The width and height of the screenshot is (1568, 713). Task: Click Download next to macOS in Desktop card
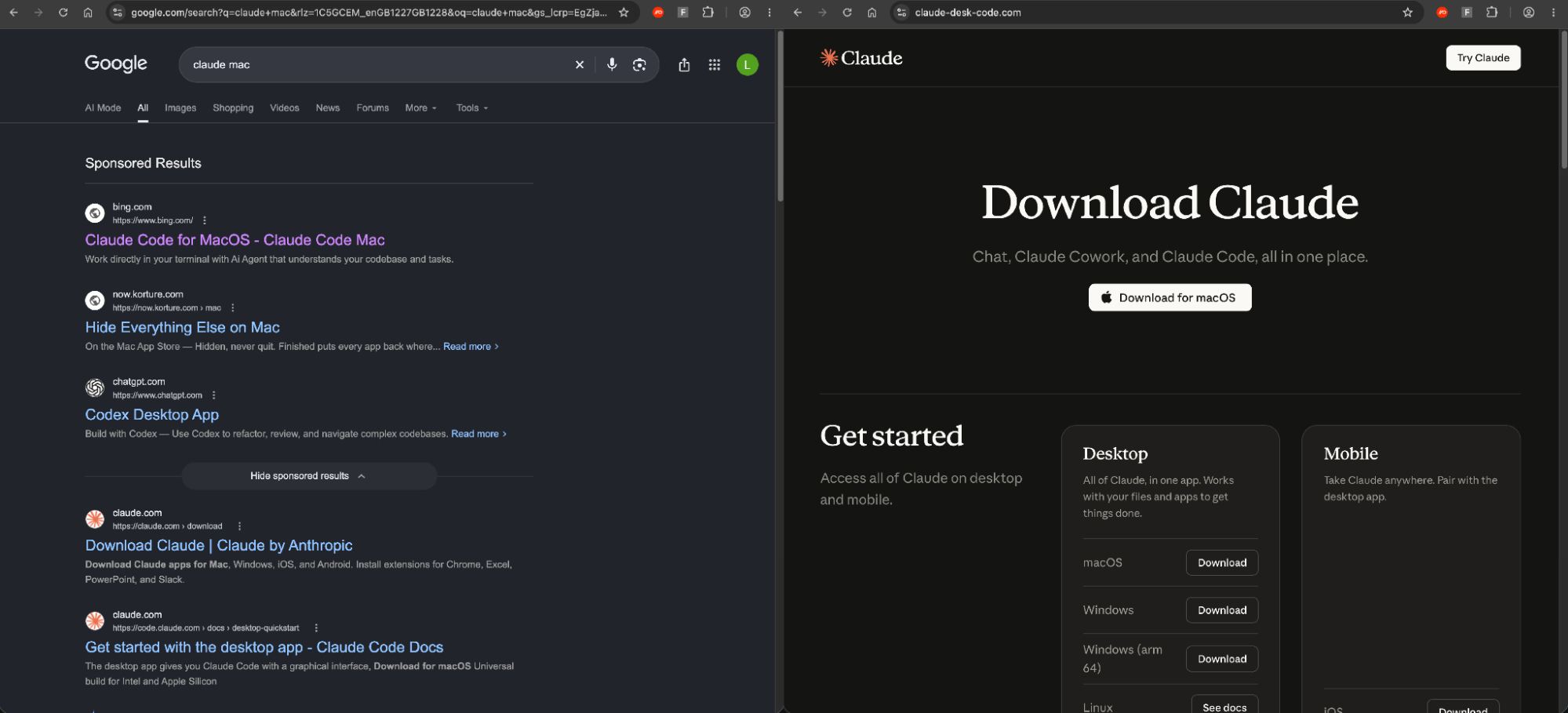click(1221, 562)
